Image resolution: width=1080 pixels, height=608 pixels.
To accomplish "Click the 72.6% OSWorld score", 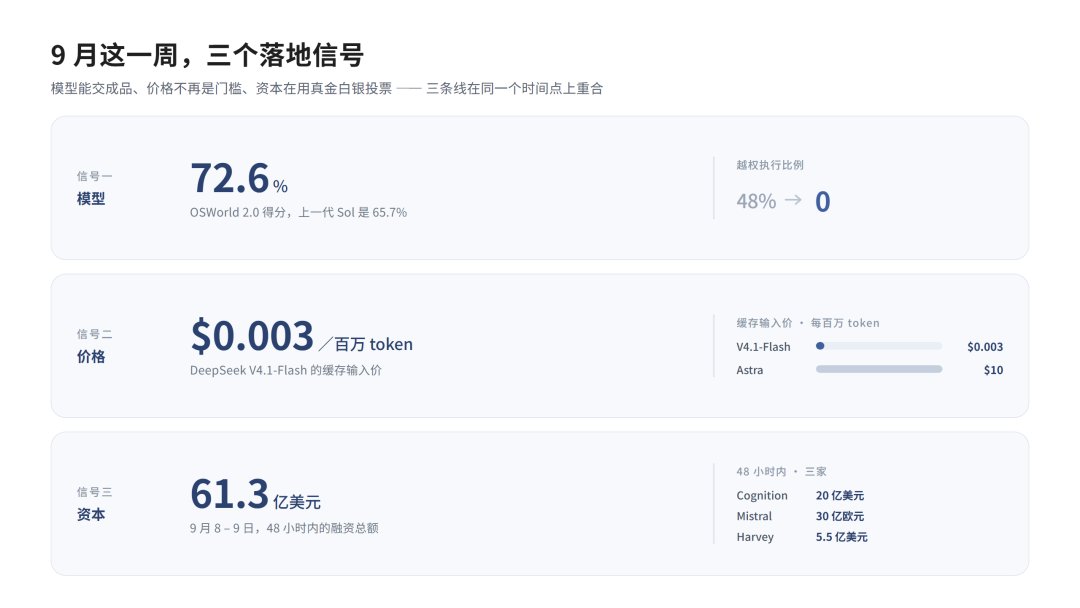I will pos(239,178).
